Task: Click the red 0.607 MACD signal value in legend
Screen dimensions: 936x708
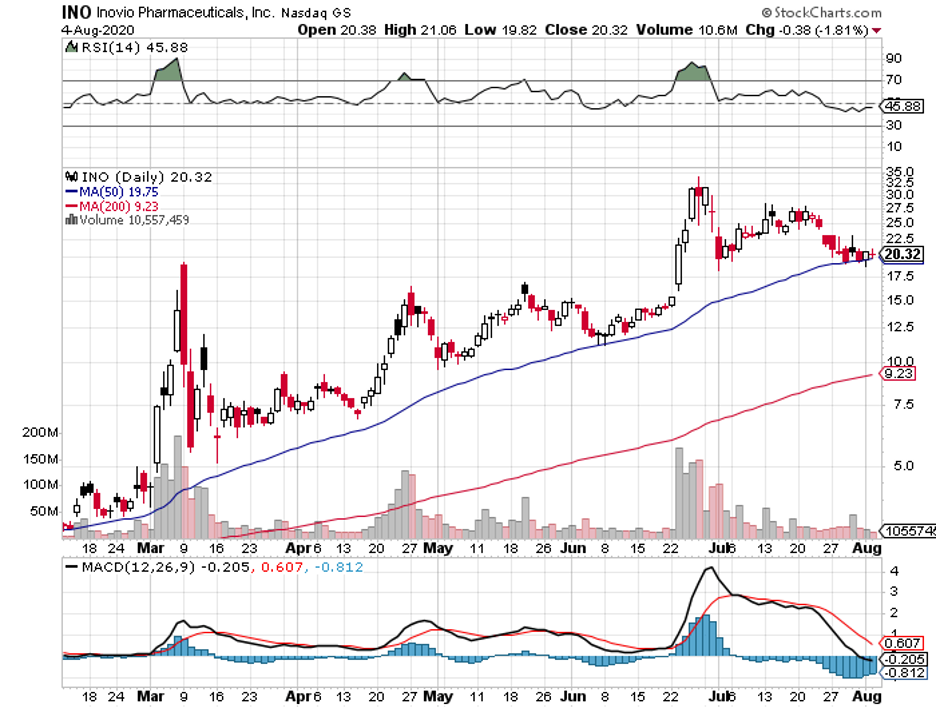Action: click(282, 567)
